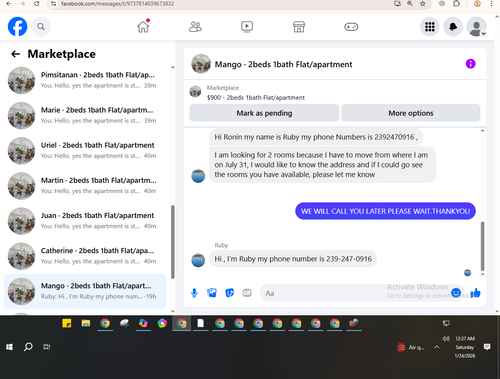
Task: Open the Windows notification center icon
Action: (x=487, y=347)
